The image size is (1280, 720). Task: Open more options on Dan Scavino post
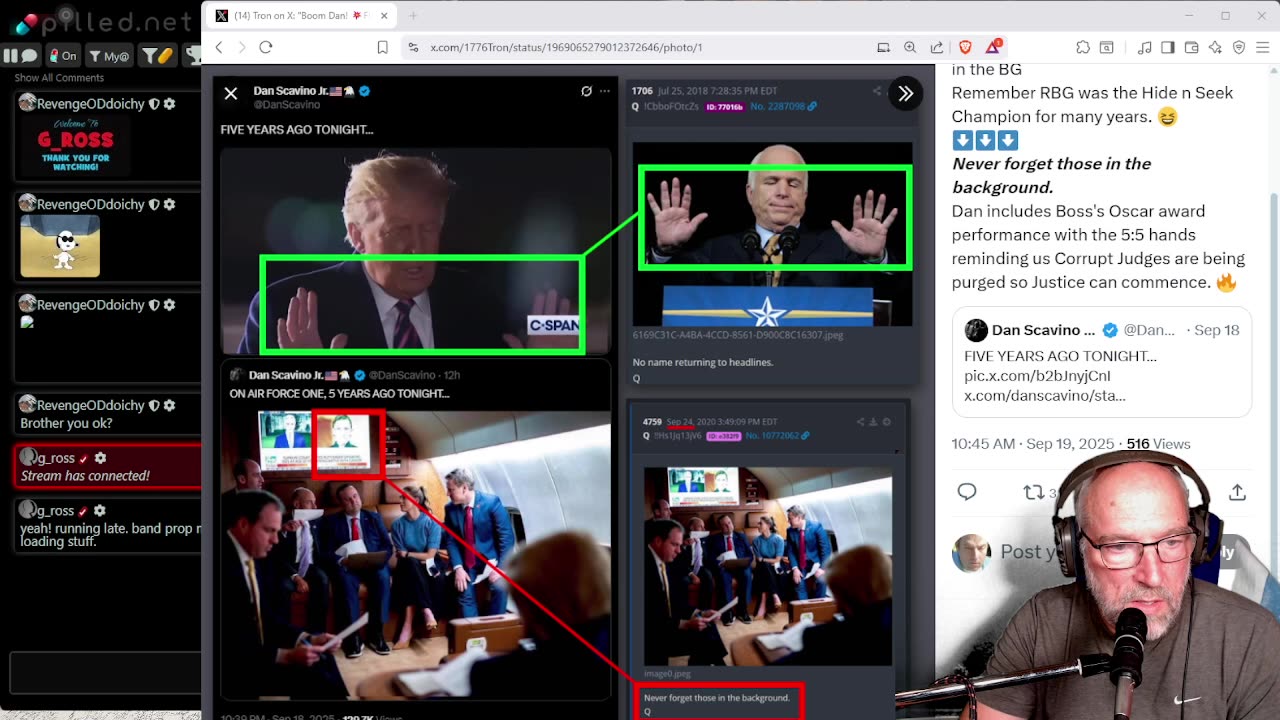click(x=604, y=91)
